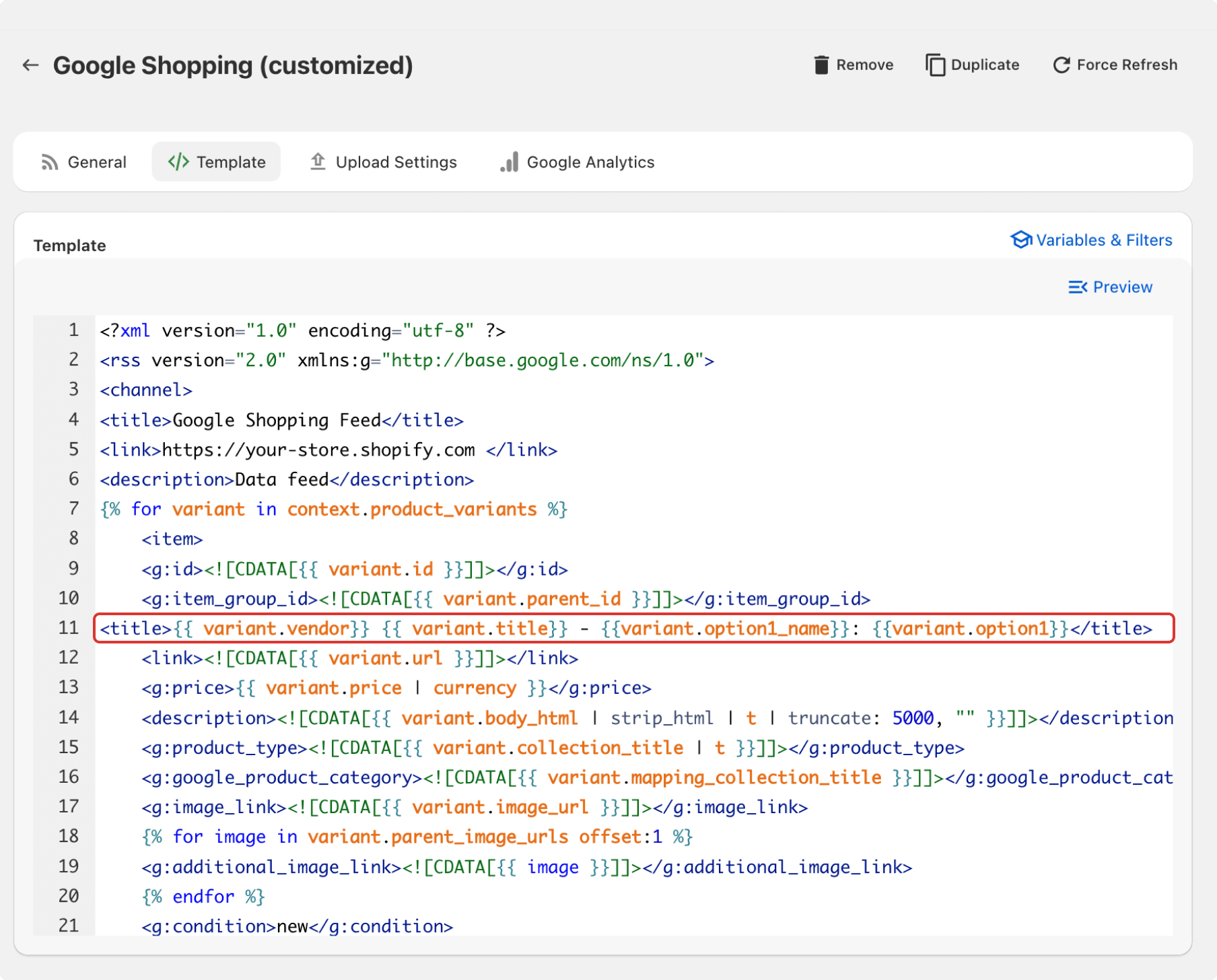This screenshot has height=980, width=1217.
Task: Go back using the left arrow icon
Action: click(30, 65)
